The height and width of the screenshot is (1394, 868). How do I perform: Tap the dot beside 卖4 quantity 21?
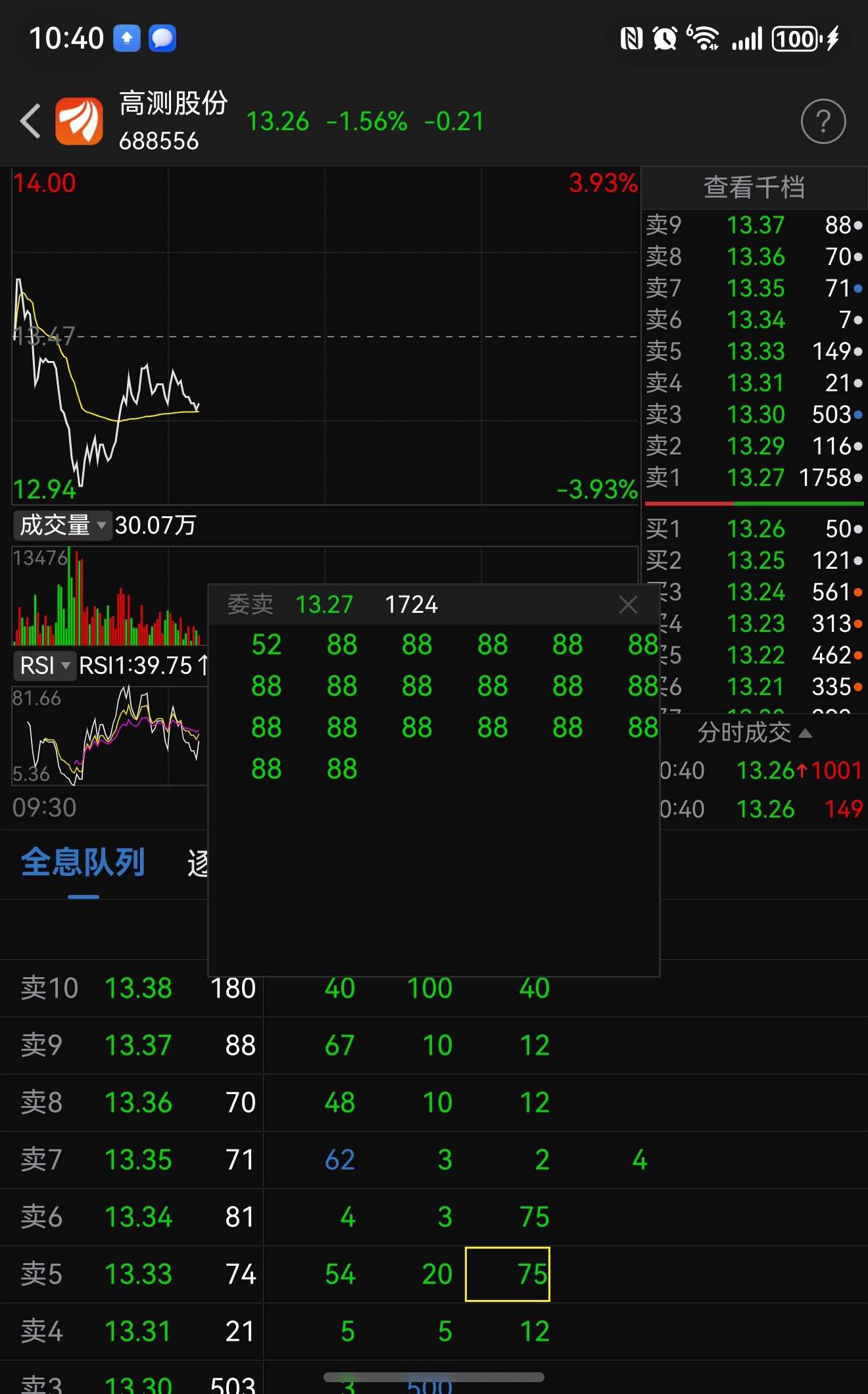coord(858,383)
